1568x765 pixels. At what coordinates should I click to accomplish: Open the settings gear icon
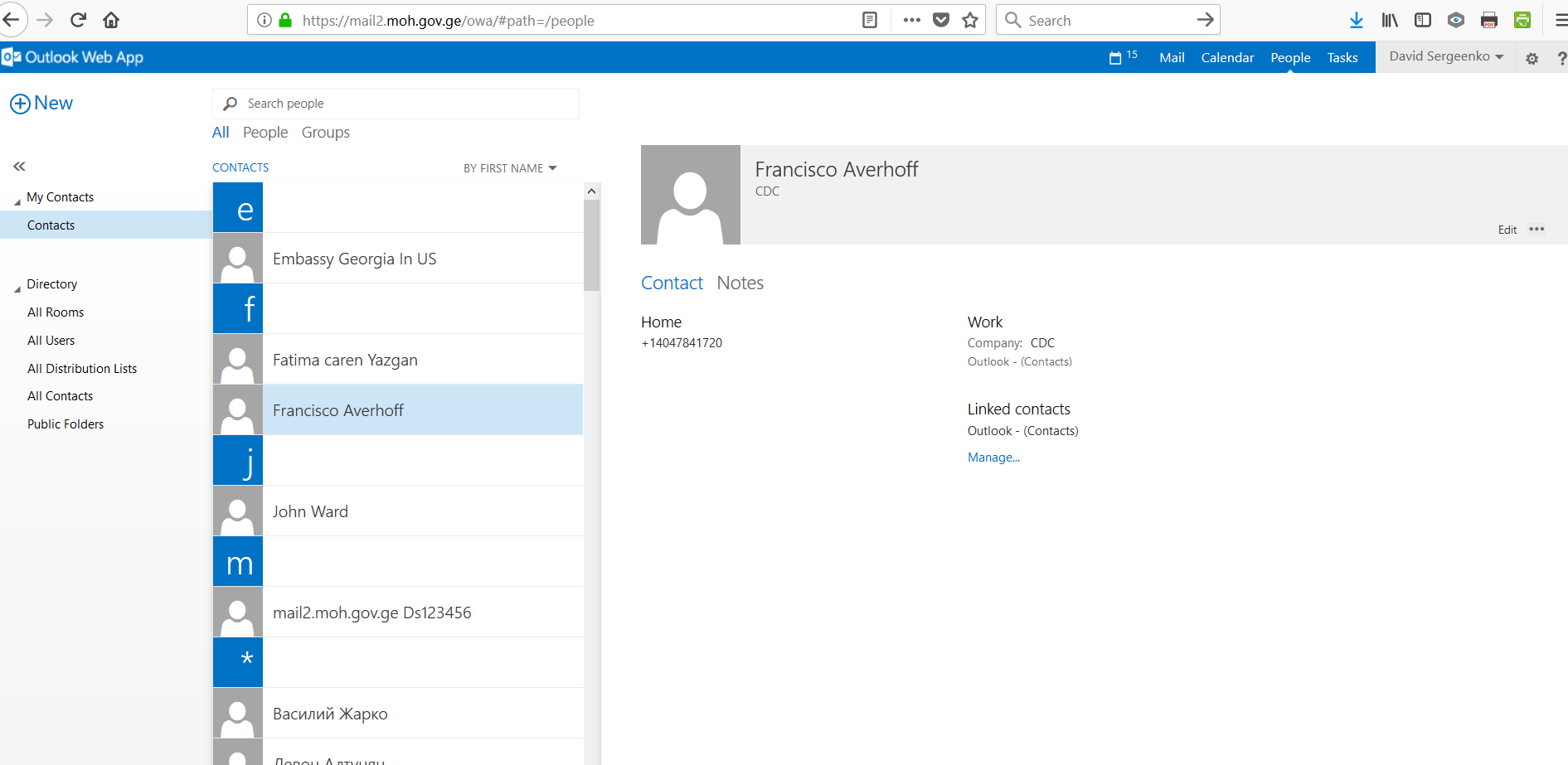pos(1532,58)
